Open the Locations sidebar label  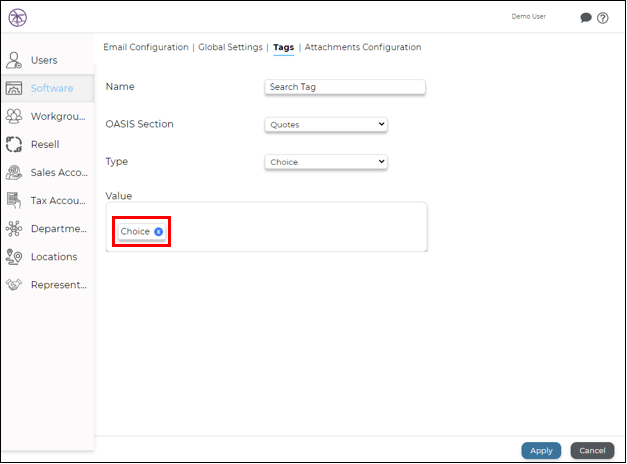click(x=54, y=257)
